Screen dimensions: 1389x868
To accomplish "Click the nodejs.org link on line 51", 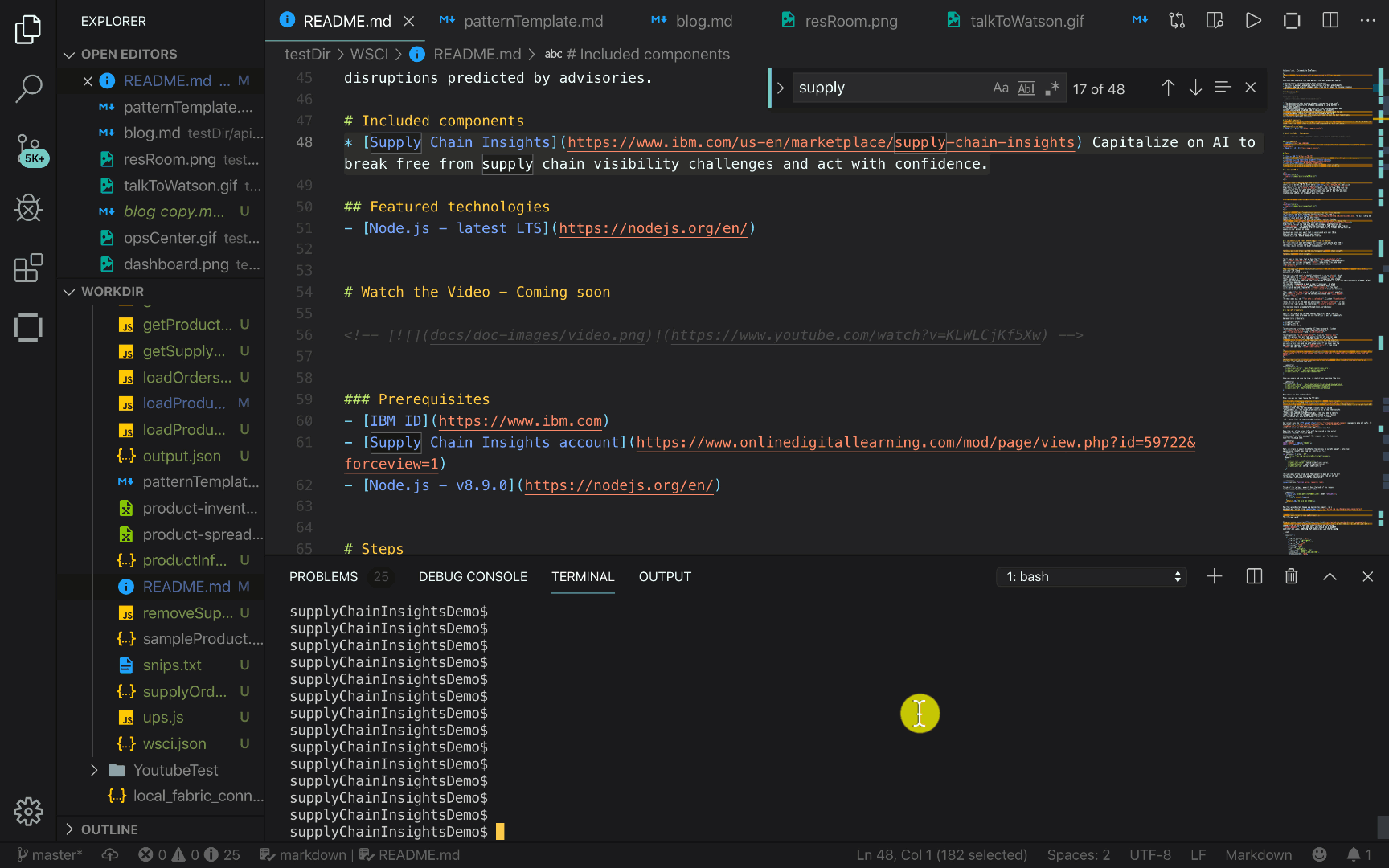I will (653, 228).
